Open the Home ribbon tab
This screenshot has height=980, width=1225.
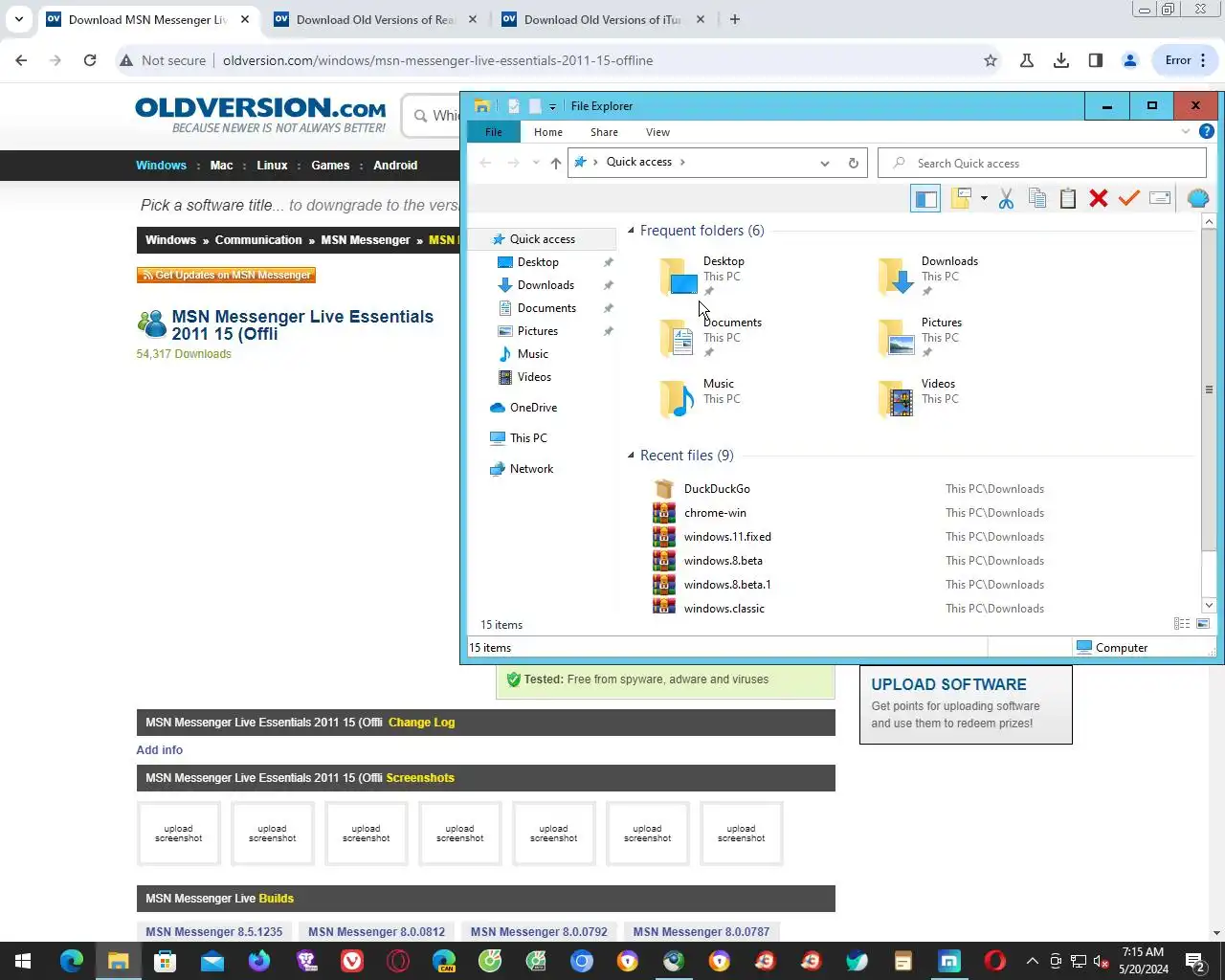tap(548, 132)
